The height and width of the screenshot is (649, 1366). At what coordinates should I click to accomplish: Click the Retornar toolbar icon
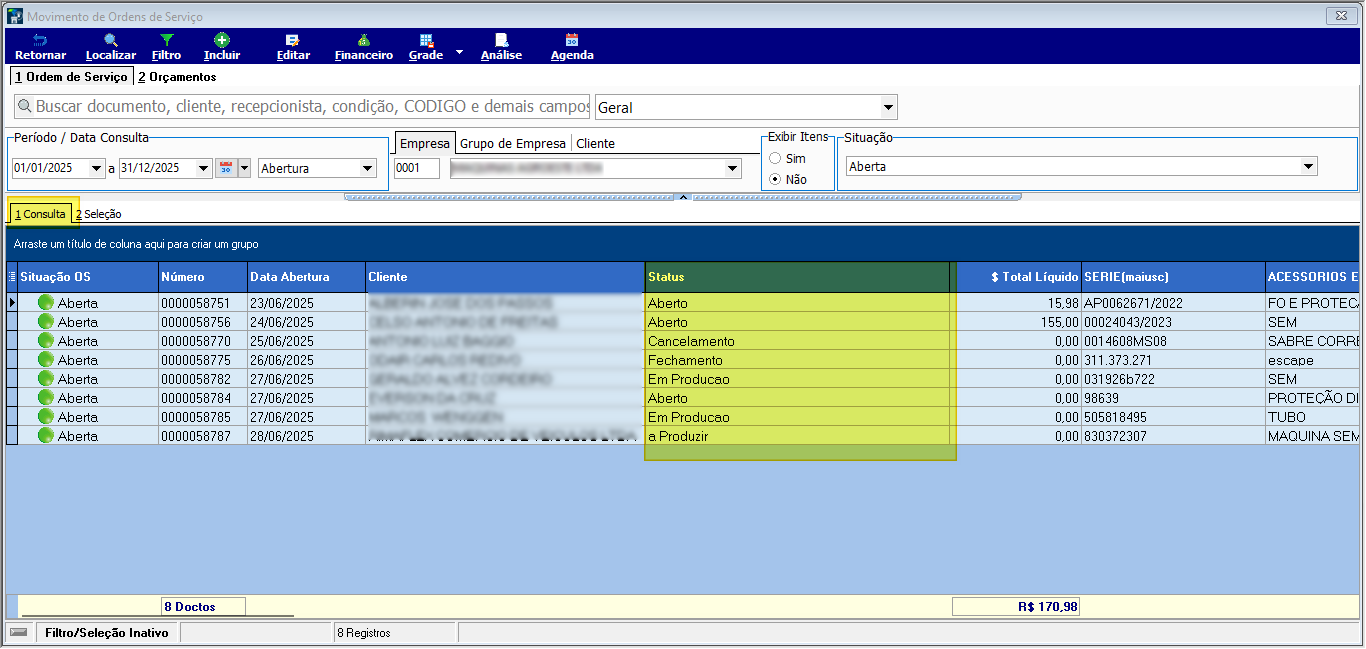[40, 40]
